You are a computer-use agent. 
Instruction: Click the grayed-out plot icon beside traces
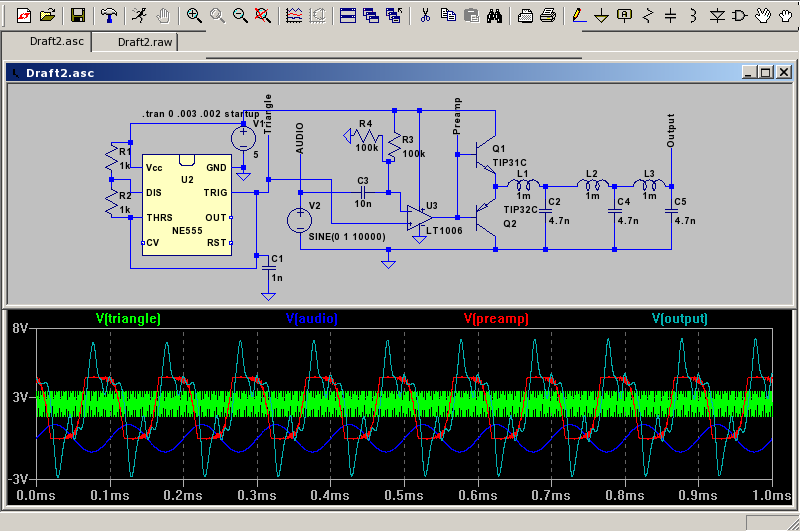click(317, 16)
